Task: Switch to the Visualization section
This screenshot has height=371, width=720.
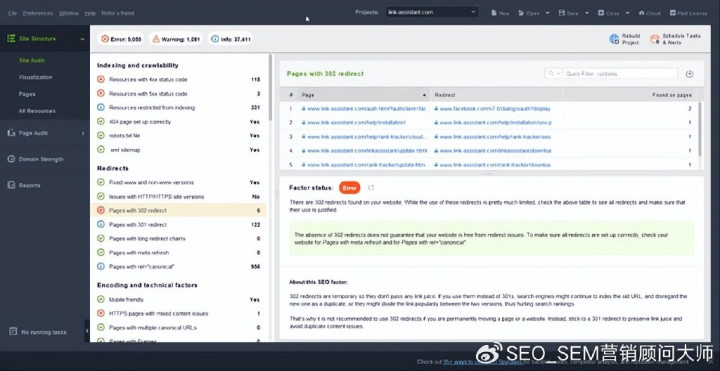Action: (35, 77)
